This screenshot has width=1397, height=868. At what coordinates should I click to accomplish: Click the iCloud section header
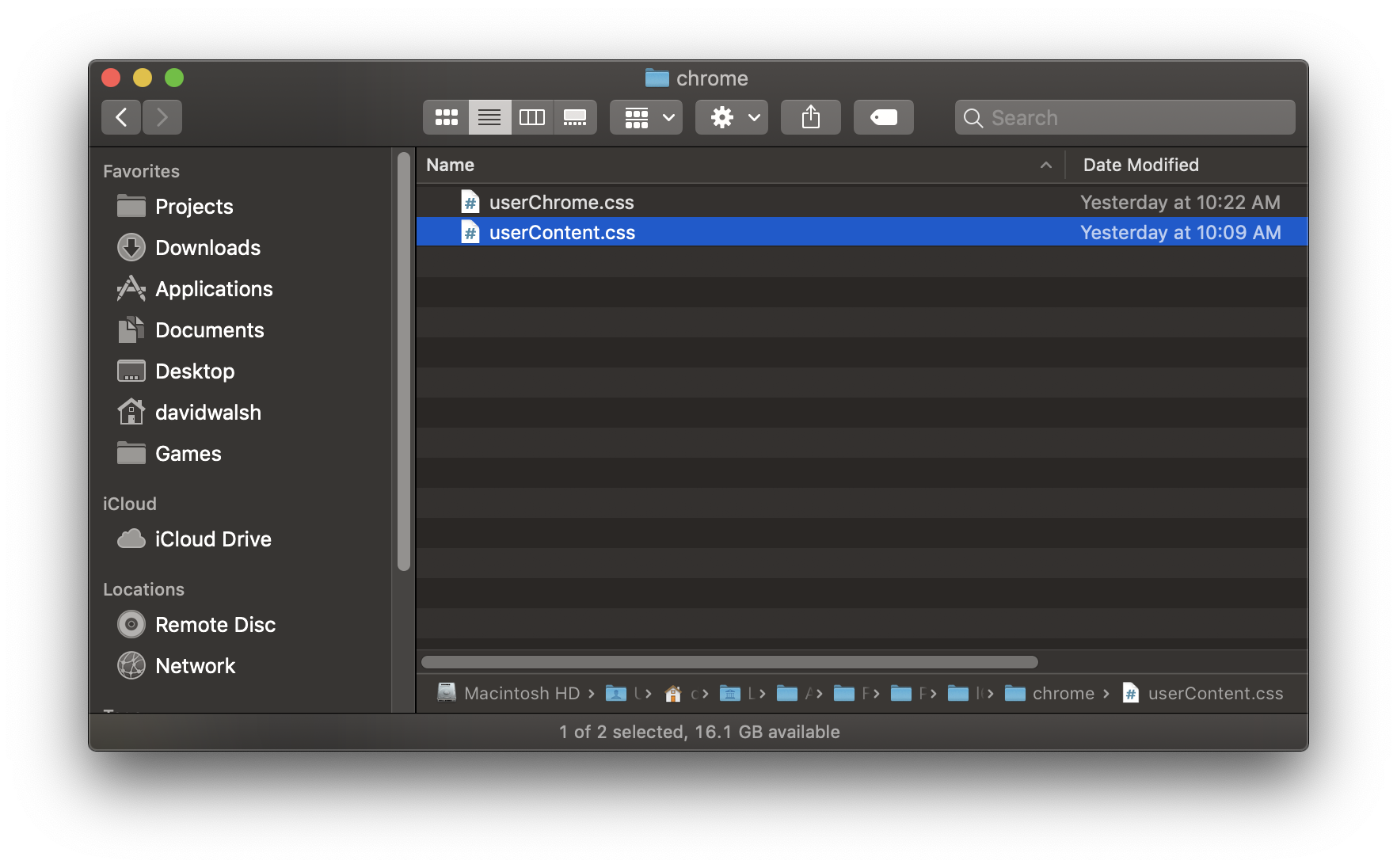coord(130,504)
